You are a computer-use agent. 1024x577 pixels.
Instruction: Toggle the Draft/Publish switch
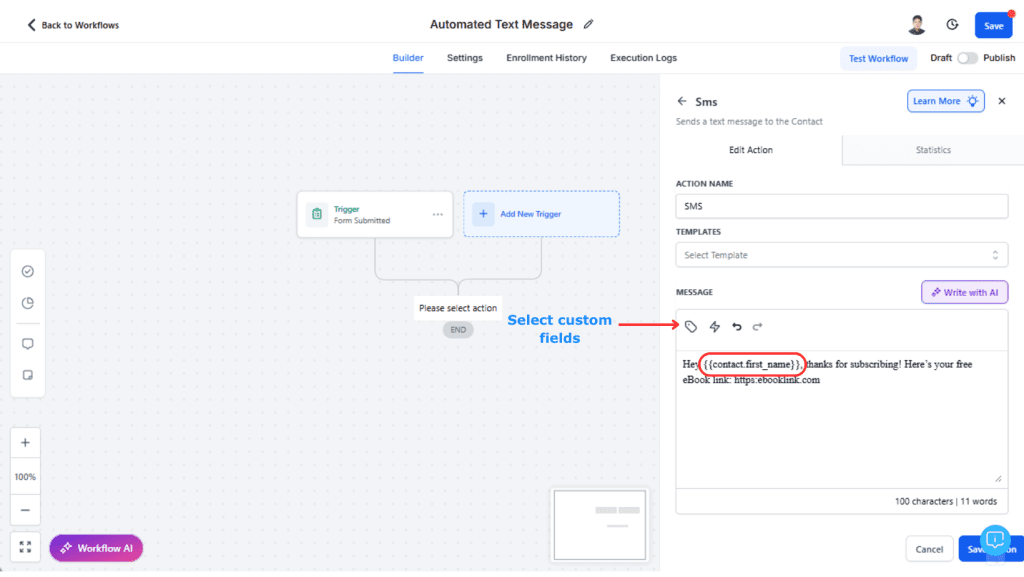pos(966,58)
